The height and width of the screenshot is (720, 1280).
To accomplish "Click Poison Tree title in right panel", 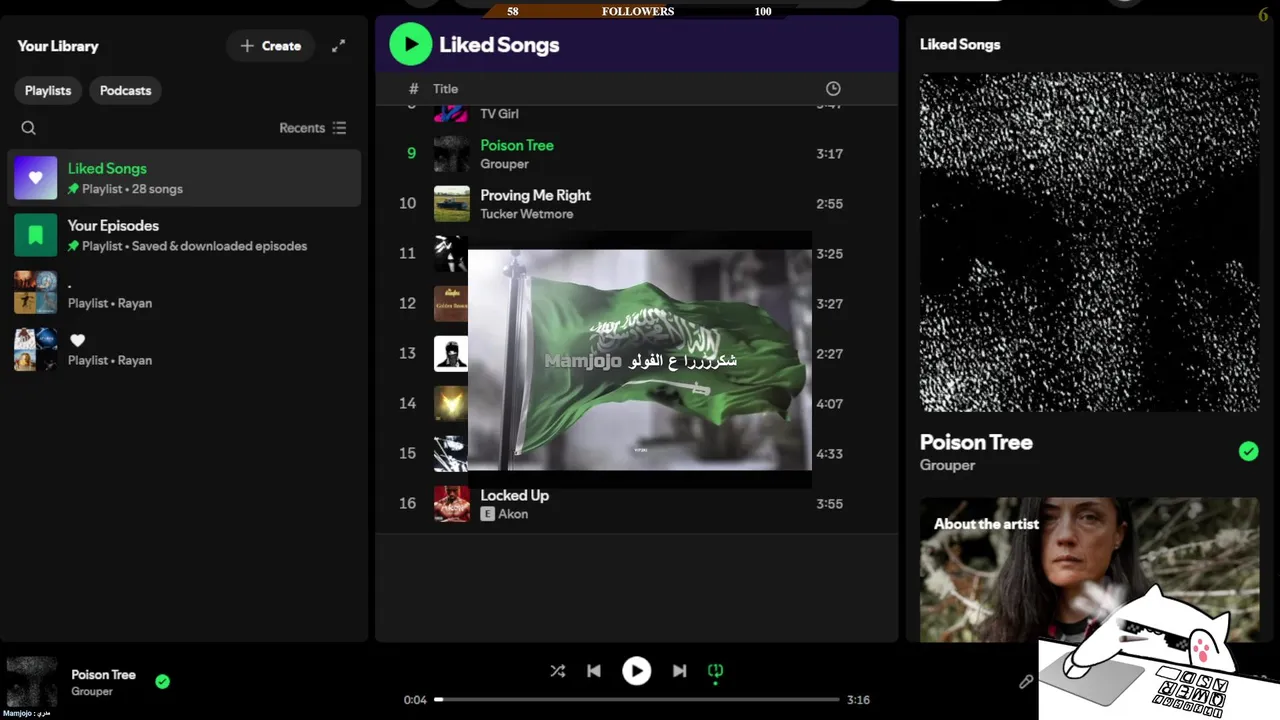I will point(976,442).
